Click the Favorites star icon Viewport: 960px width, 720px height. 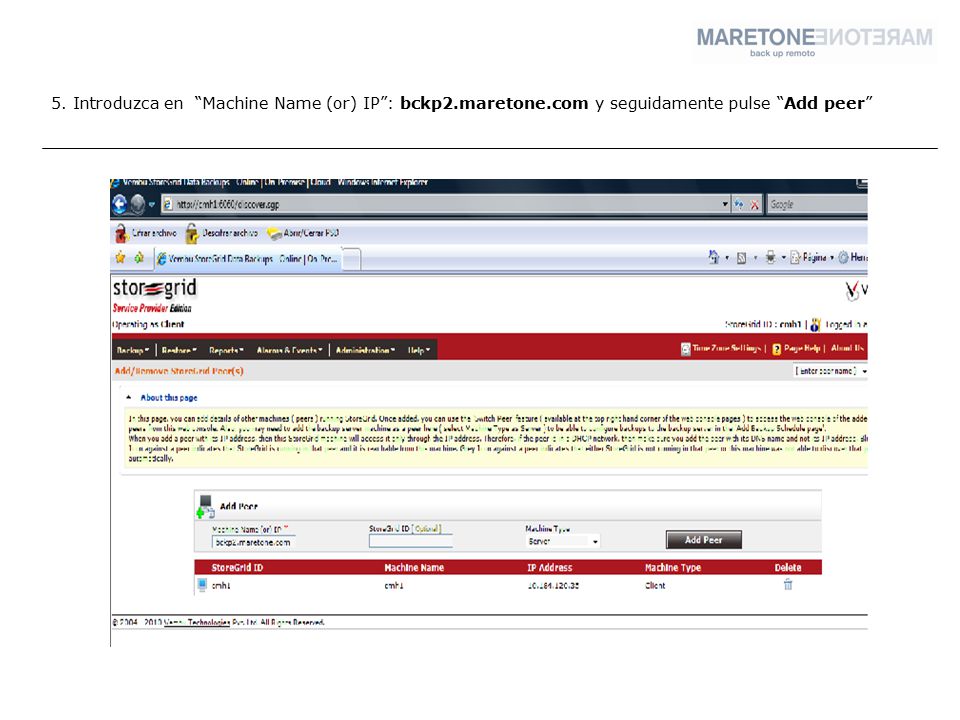[x=120, y=258]
